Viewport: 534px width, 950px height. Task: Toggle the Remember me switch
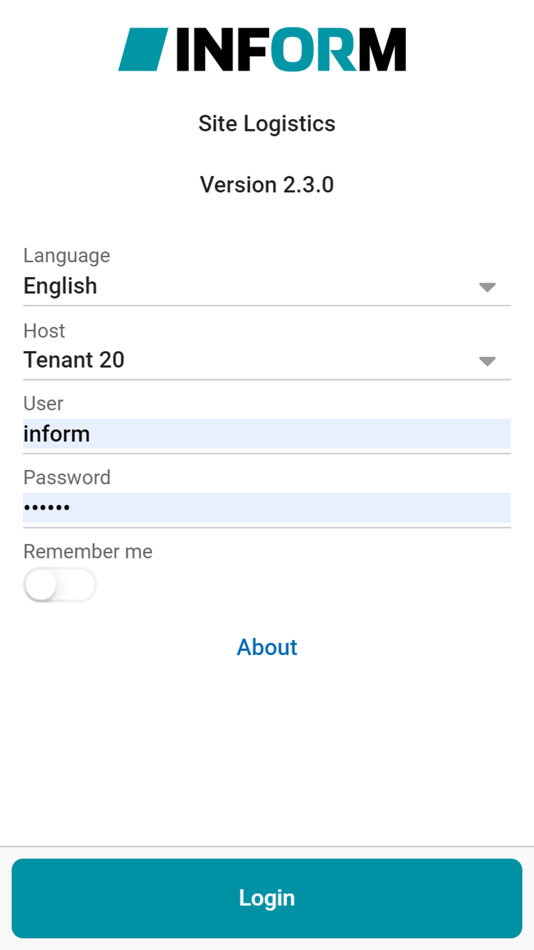pyautogui.click(x=59, y=585)
